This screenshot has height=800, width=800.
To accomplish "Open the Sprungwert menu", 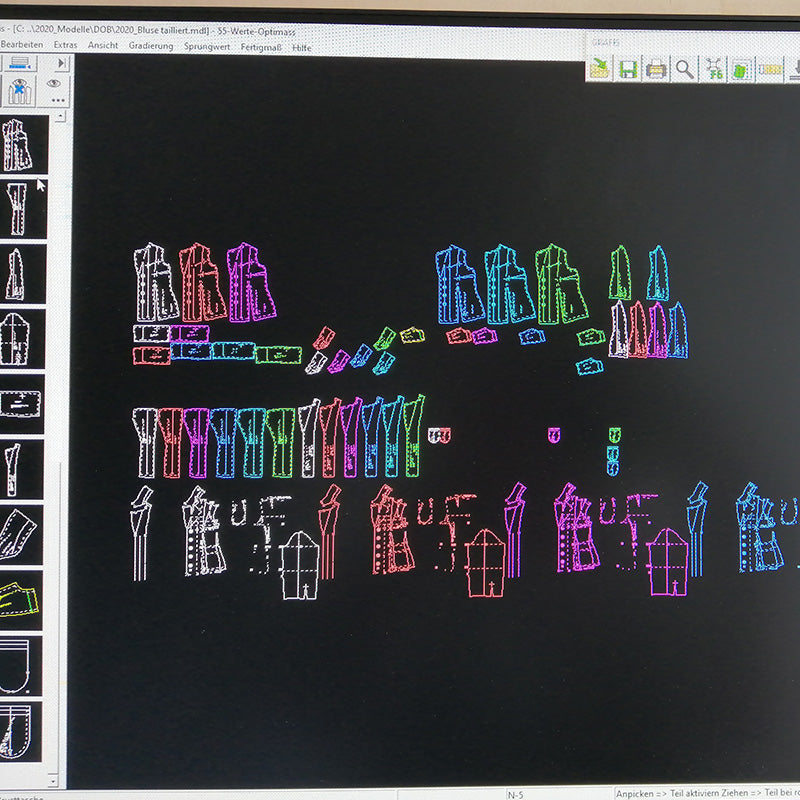I will (206, 46).
